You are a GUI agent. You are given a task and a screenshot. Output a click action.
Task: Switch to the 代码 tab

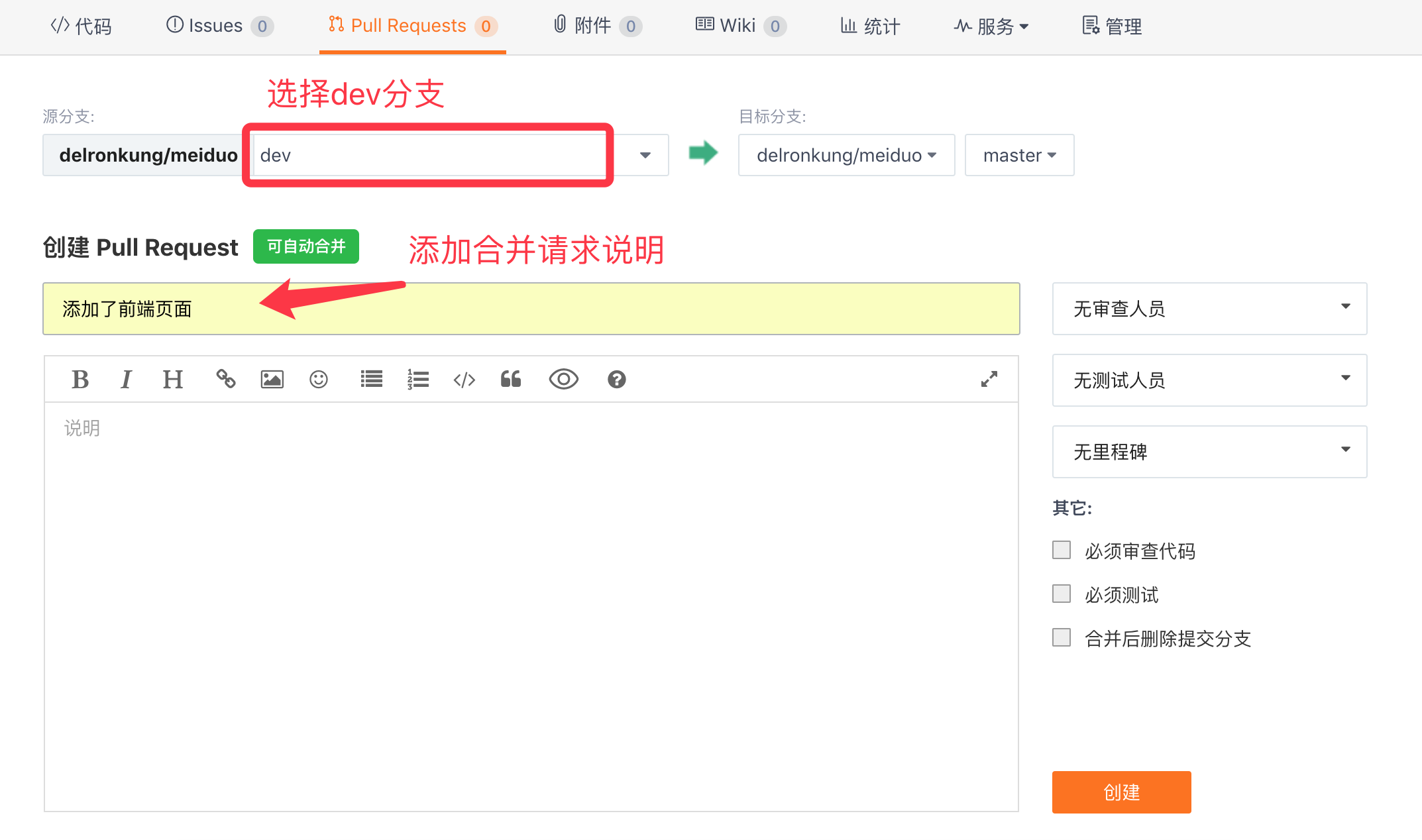pyautogui.click(x=81, y=26)
